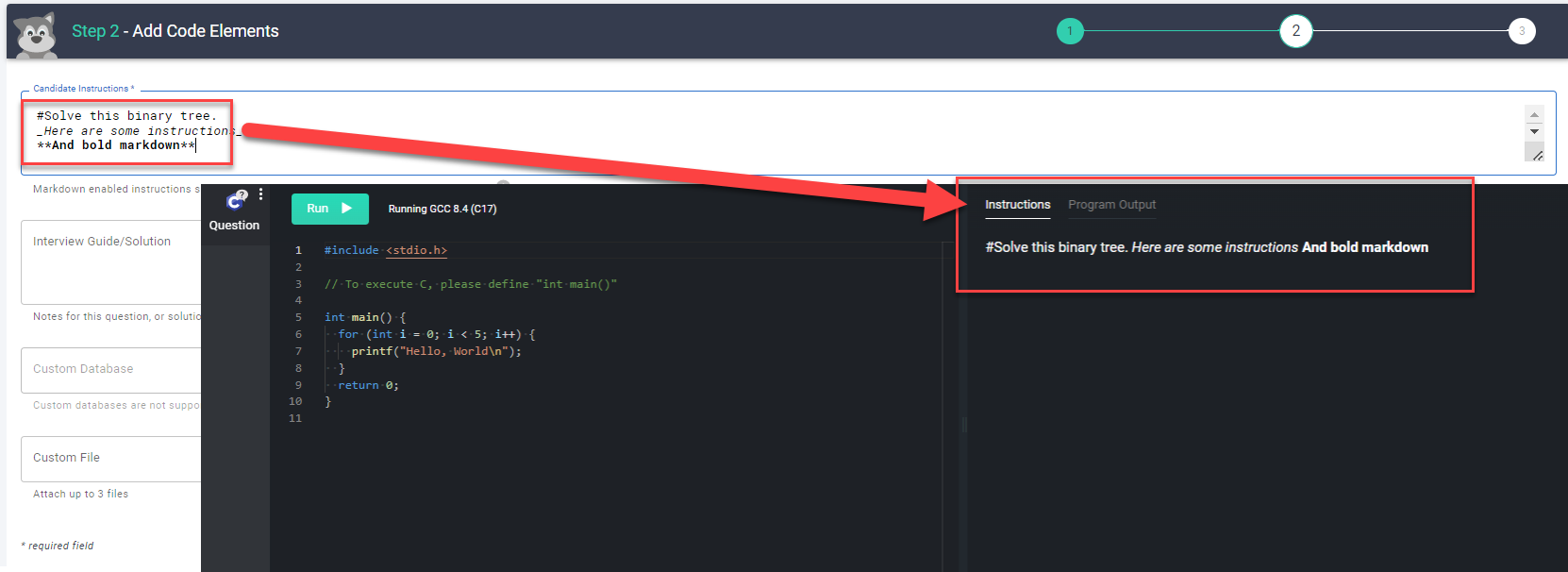Switch to the Instructions tab
Viewport: 1568px width, 572px height.
(1017, 205)
